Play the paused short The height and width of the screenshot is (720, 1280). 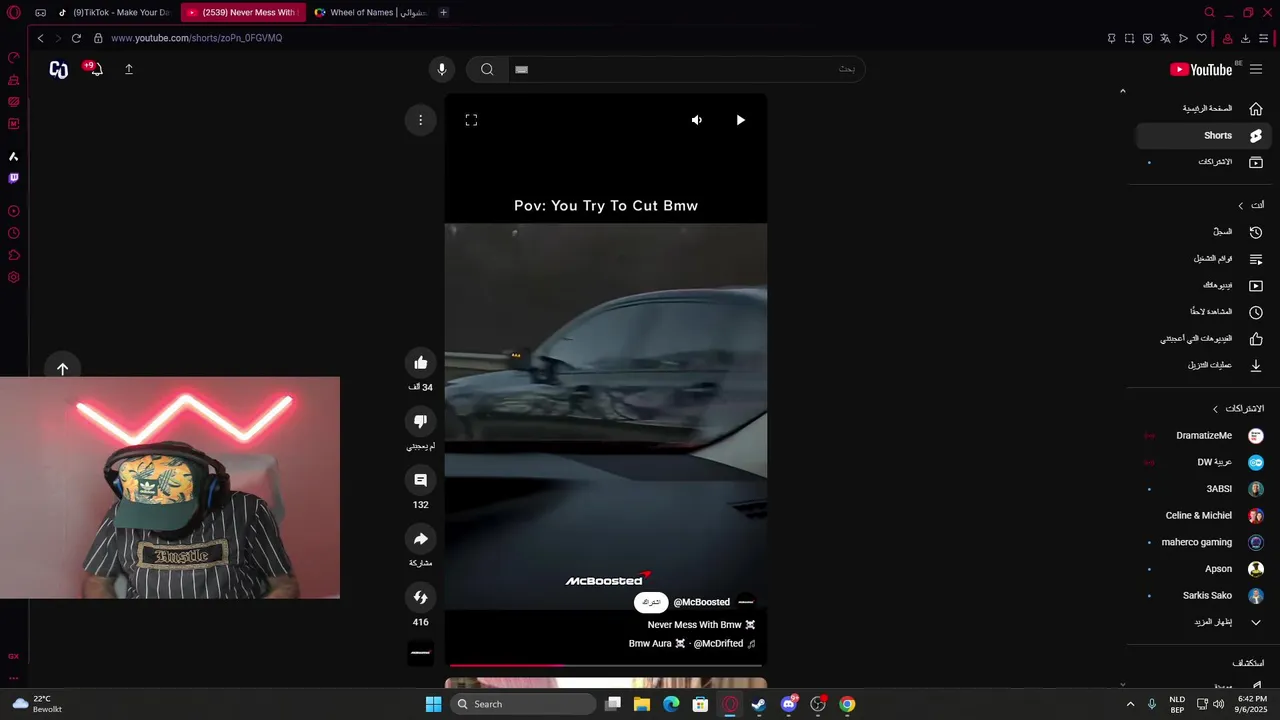741,120
